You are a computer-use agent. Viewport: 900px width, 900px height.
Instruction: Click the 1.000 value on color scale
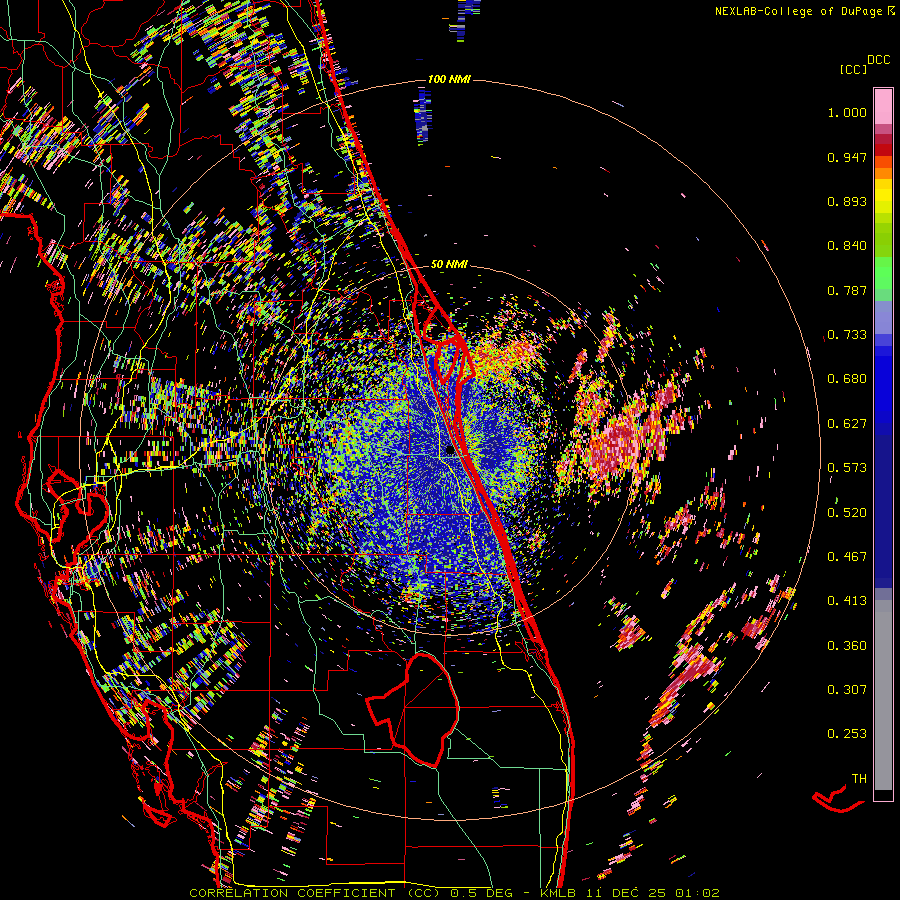847,112
